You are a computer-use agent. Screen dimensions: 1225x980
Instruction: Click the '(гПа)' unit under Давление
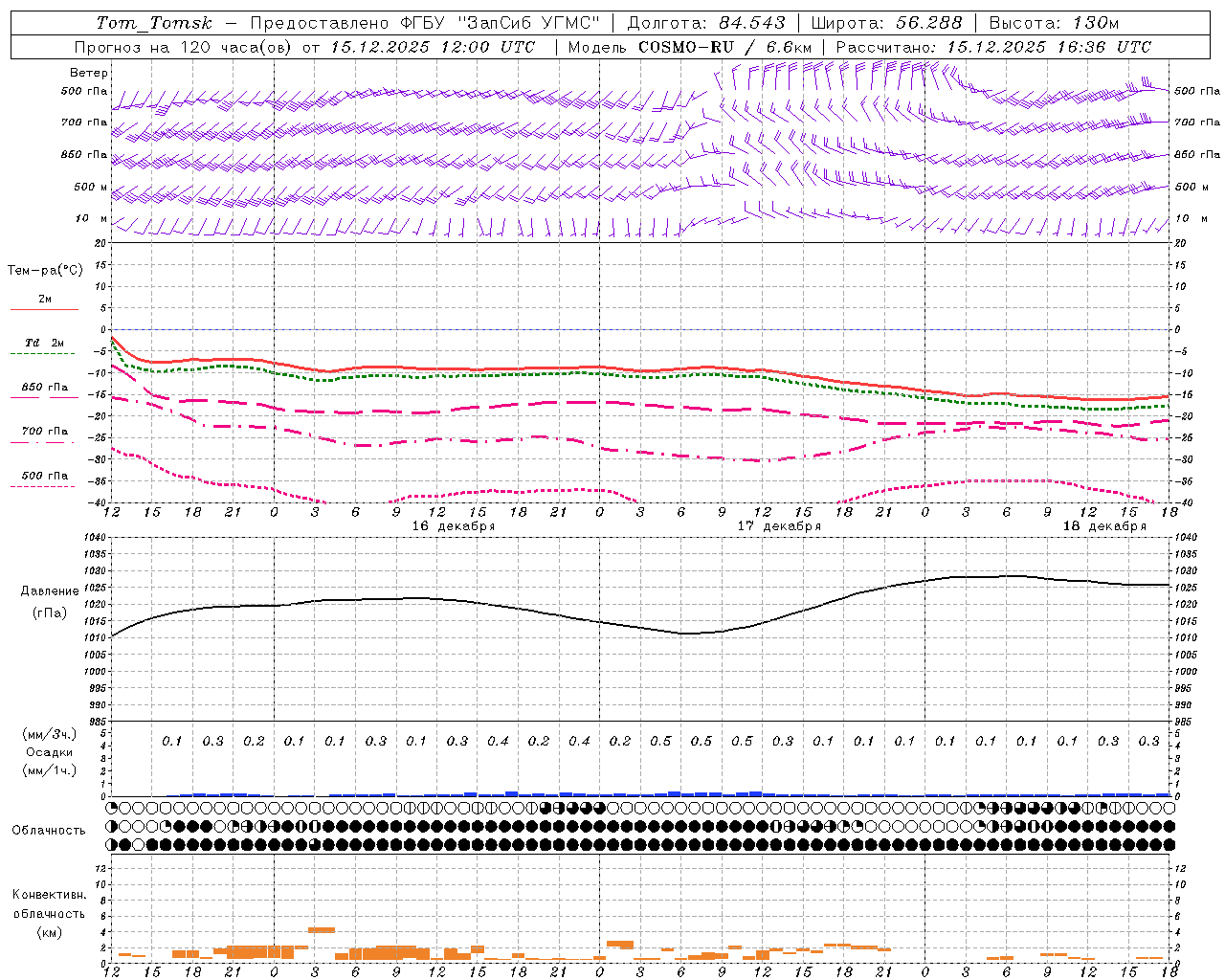[50, 612]
